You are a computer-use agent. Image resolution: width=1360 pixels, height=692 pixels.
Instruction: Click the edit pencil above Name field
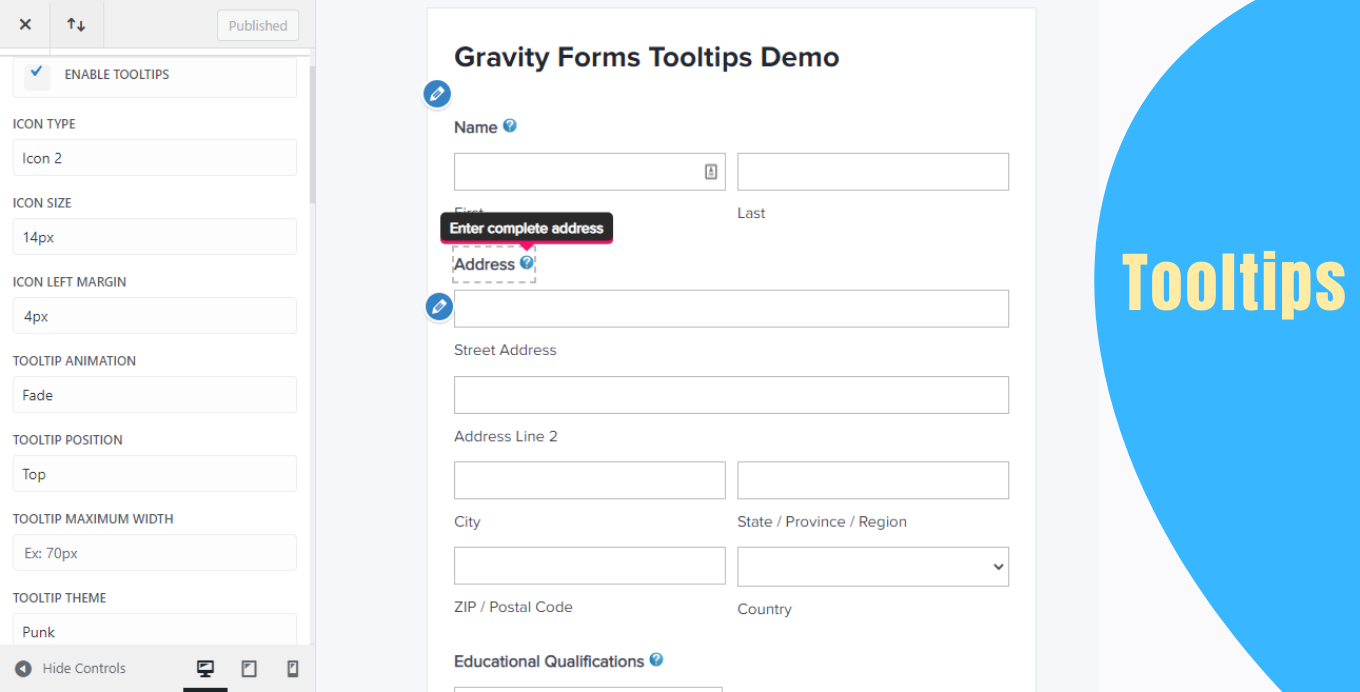pos(437,94)
